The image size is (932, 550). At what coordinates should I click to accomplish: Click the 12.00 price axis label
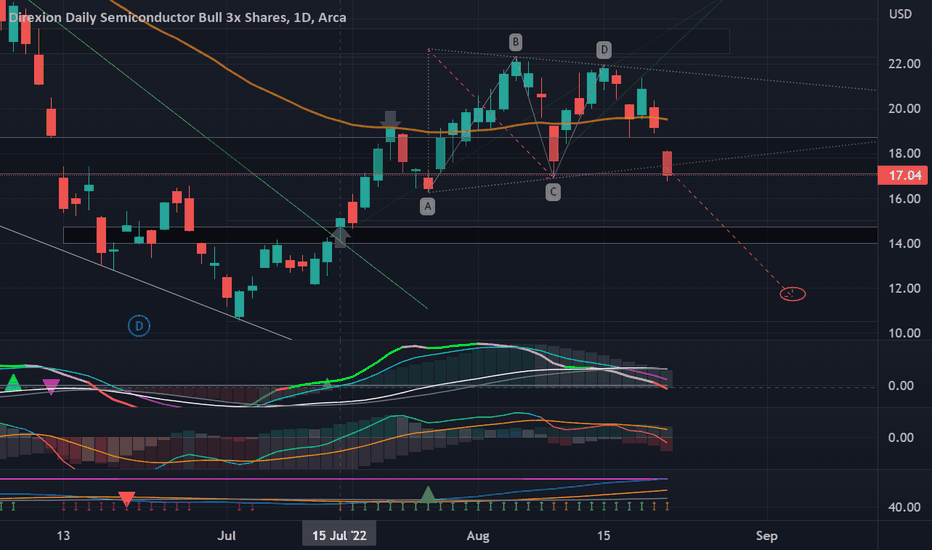(904, 288)
